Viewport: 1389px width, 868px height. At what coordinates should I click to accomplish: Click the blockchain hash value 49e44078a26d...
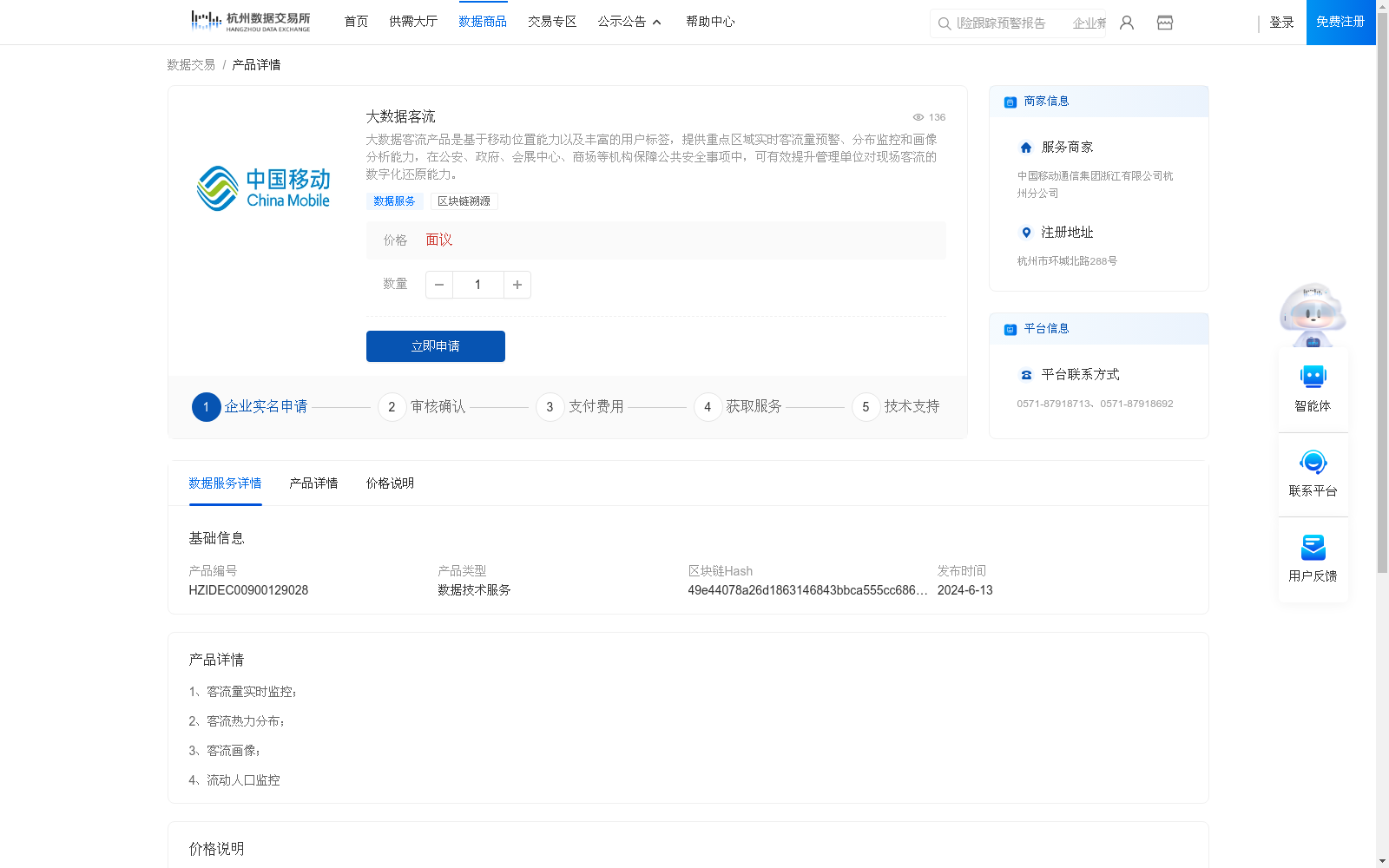[x=807, y=590]
